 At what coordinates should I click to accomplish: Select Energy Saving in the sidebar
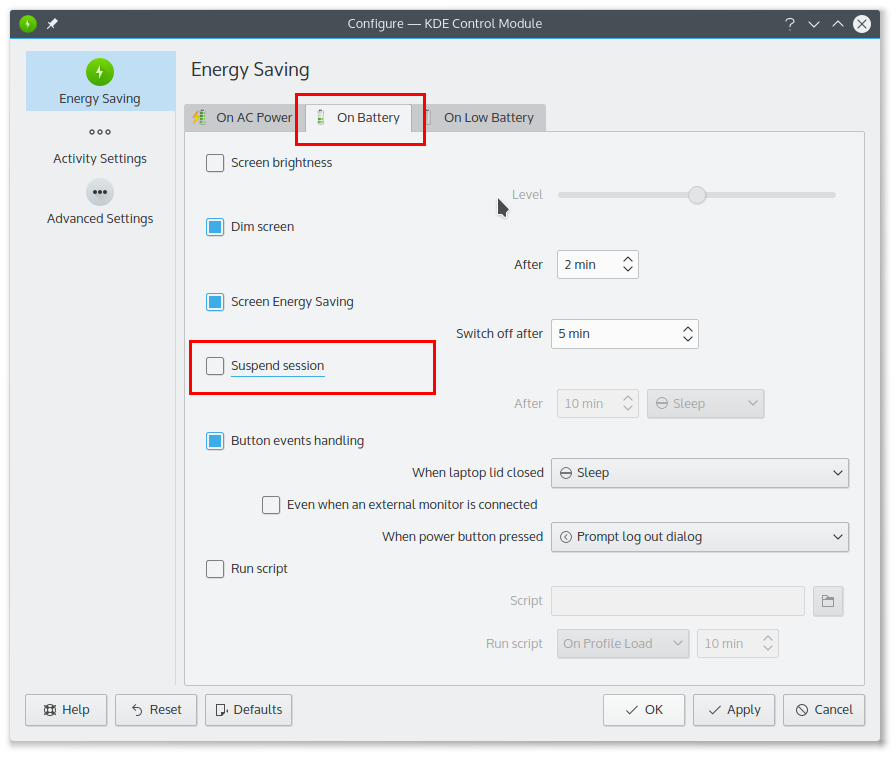pos(100,81)
